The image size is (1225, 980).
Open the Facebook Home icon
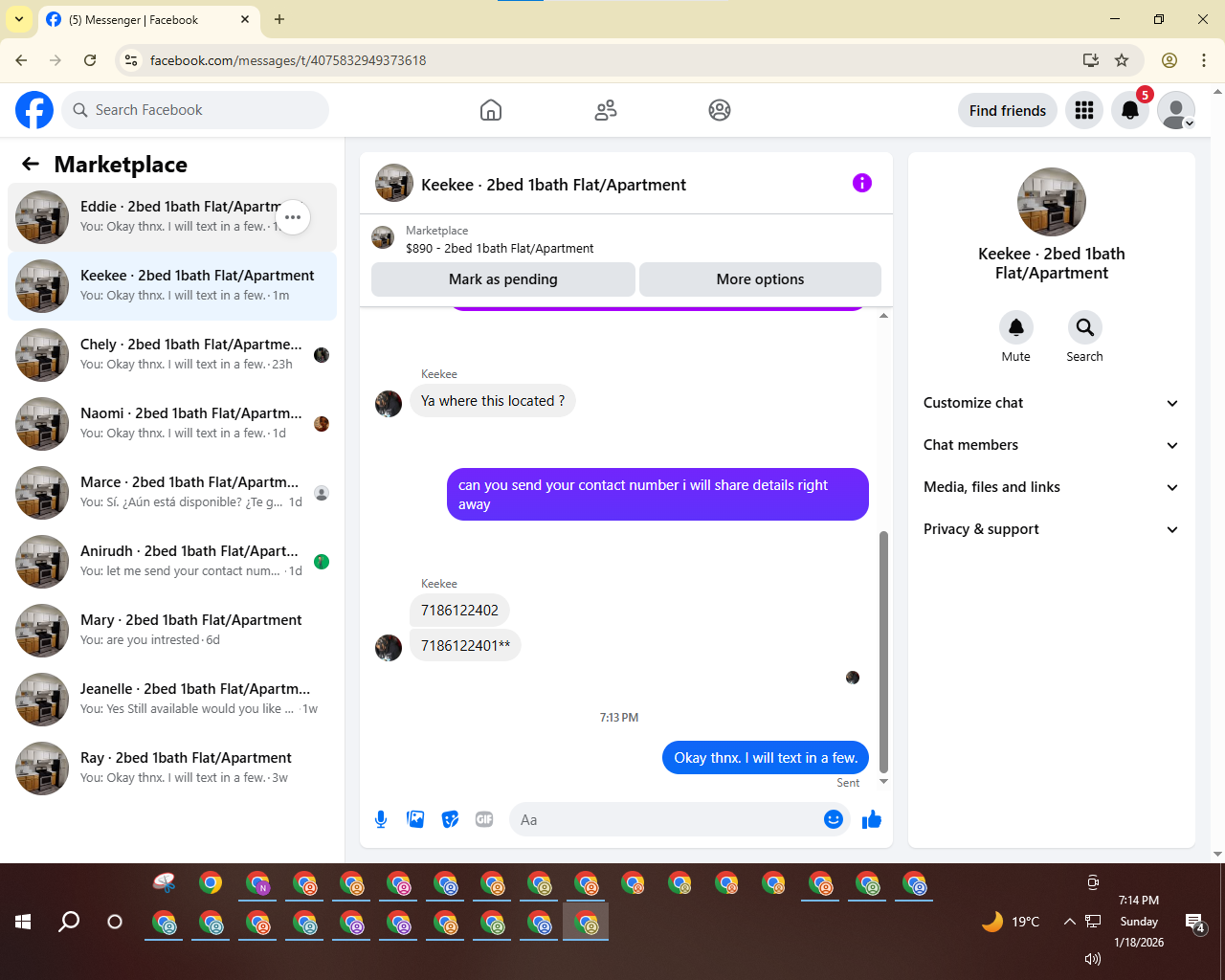click(x=491, y=110)
